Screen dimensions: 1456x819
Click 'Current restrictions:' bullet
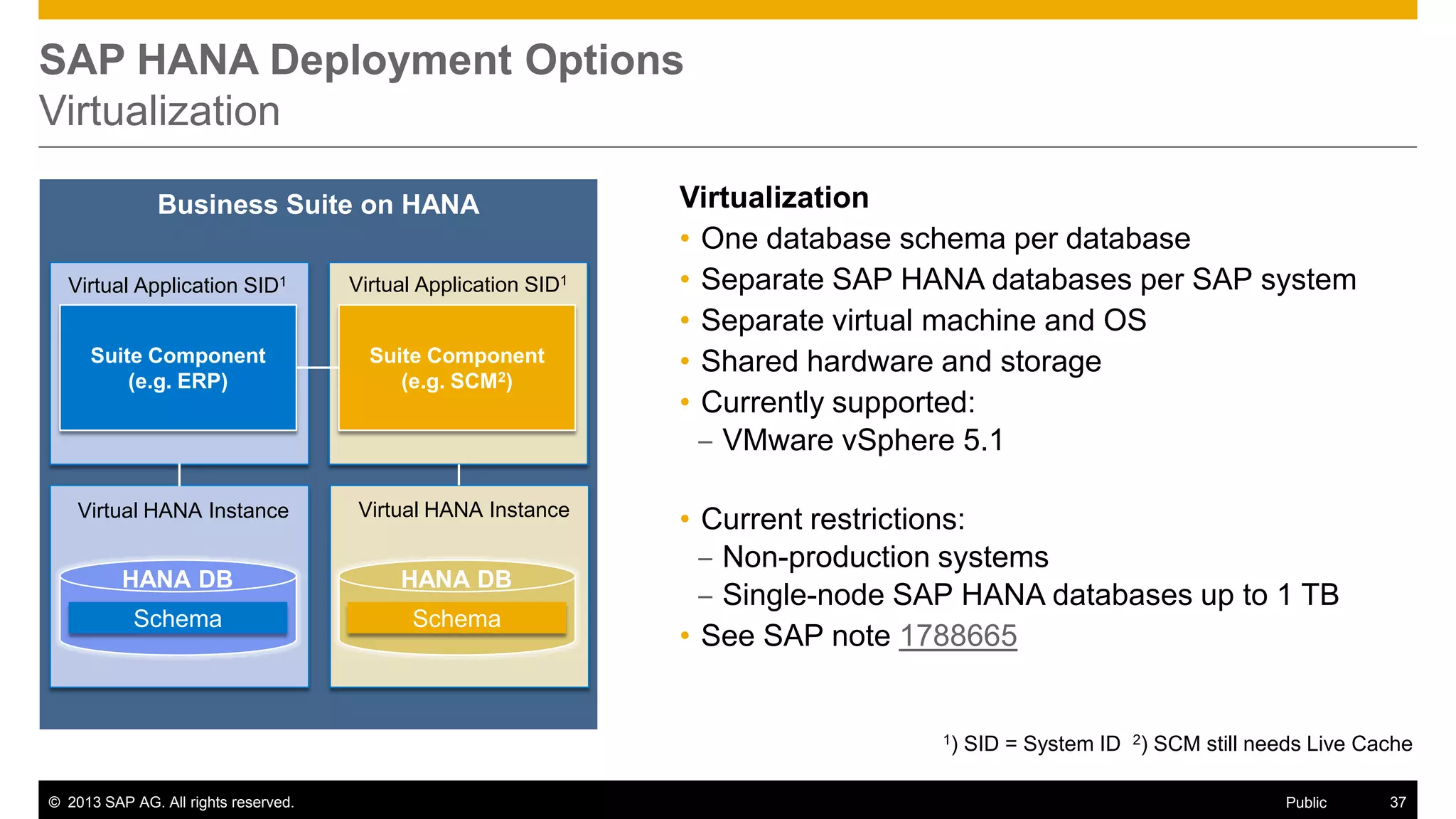click(x=833, y=519)
